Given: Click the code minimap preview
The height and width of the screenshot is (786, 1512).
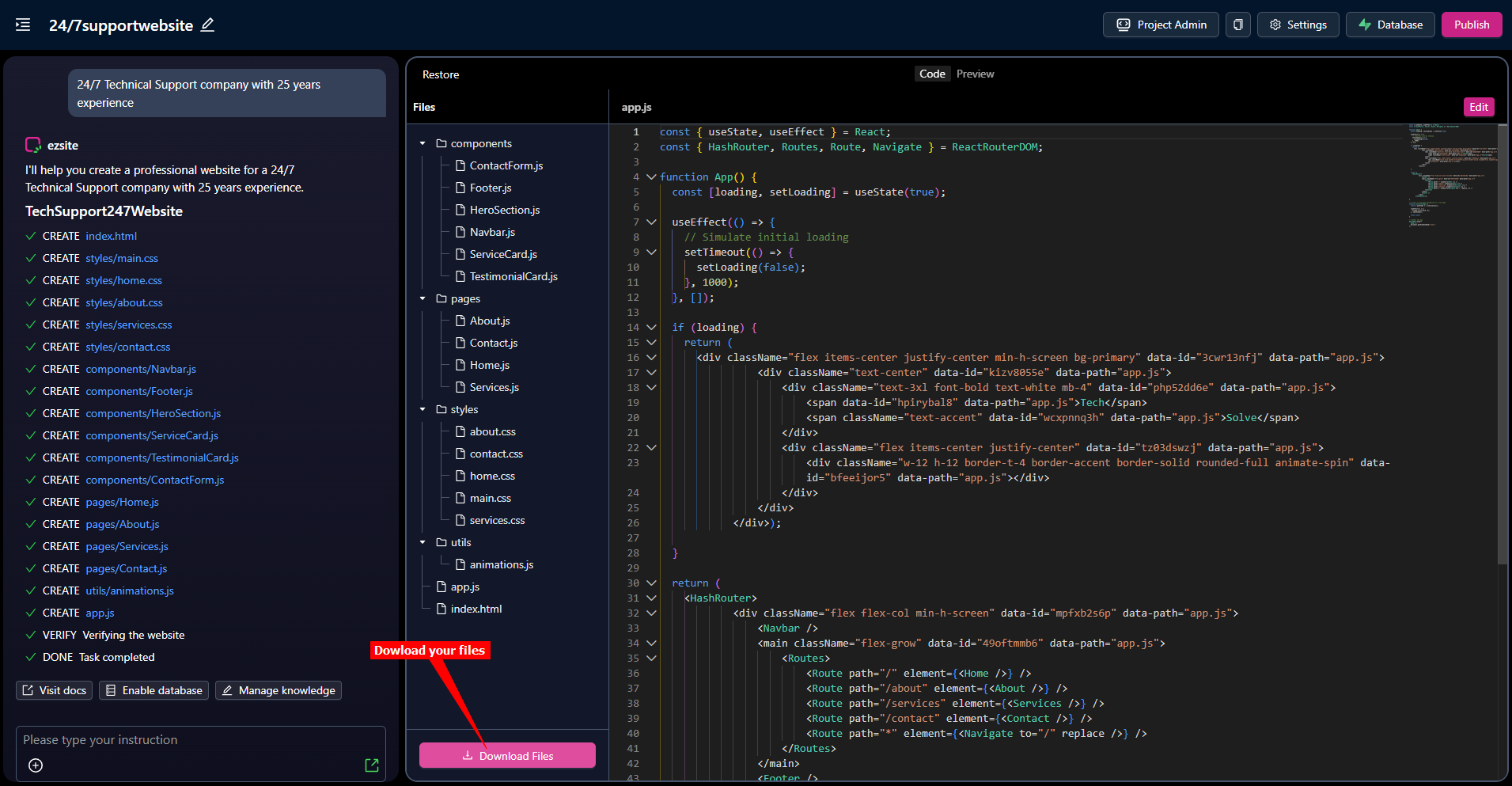Looking at the screenshot, I should [1452, 176].
